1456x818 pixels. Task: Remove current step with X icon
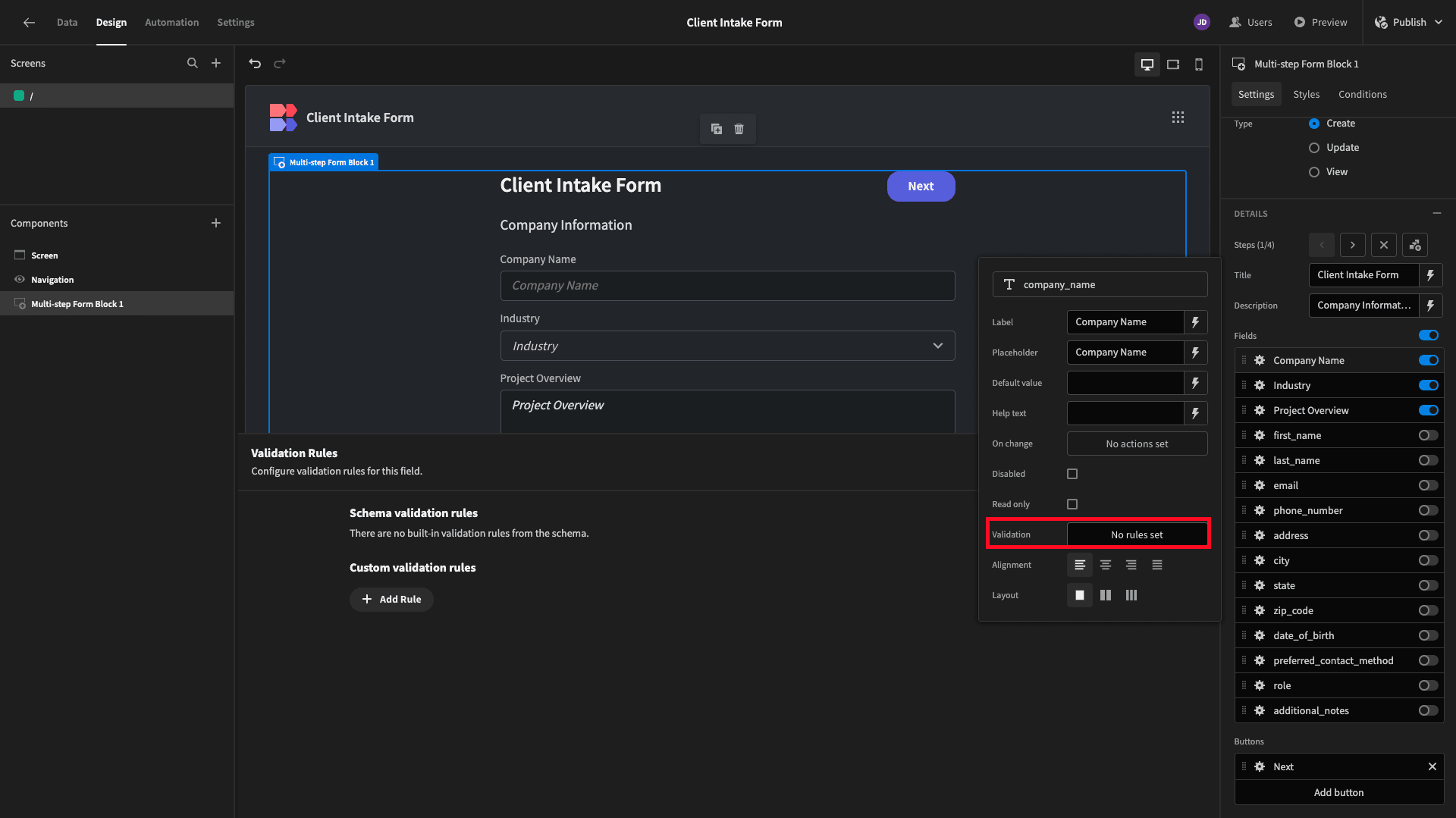(1384, 246)
